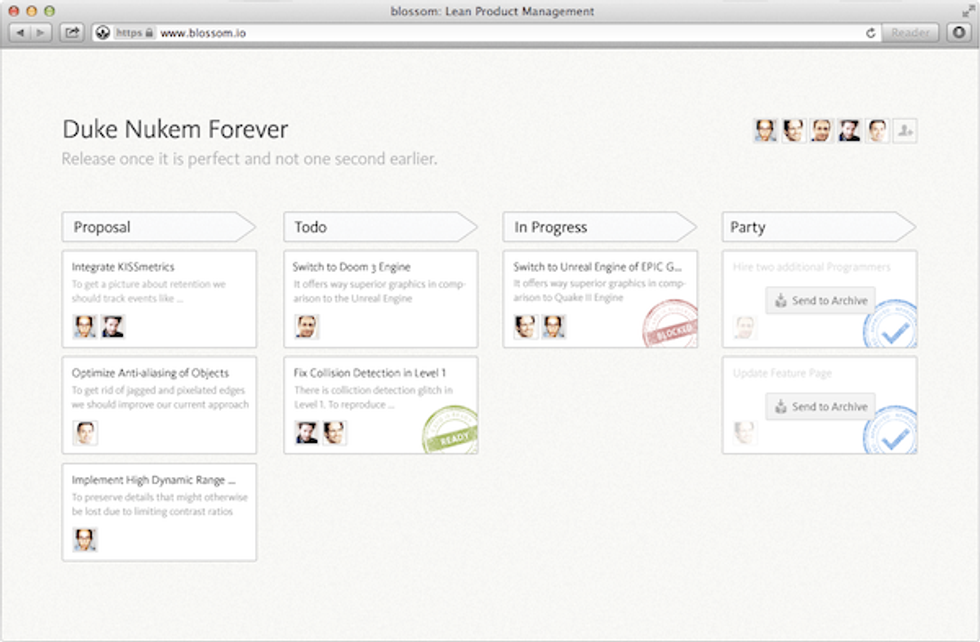
Task: Open Optimize Anti-aliasing of Objects card
Action: pos(159,405)
